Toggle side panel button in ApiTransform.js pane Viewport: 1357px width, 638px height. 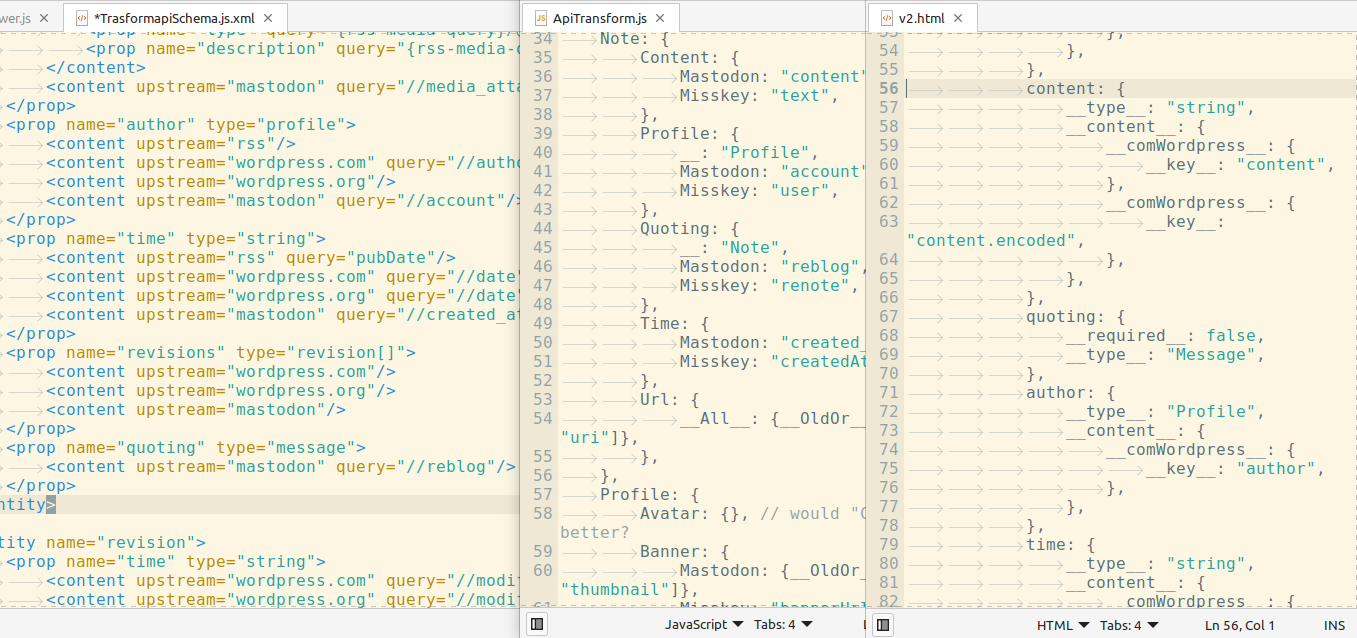pyautogui.click(x=537, y=624)
